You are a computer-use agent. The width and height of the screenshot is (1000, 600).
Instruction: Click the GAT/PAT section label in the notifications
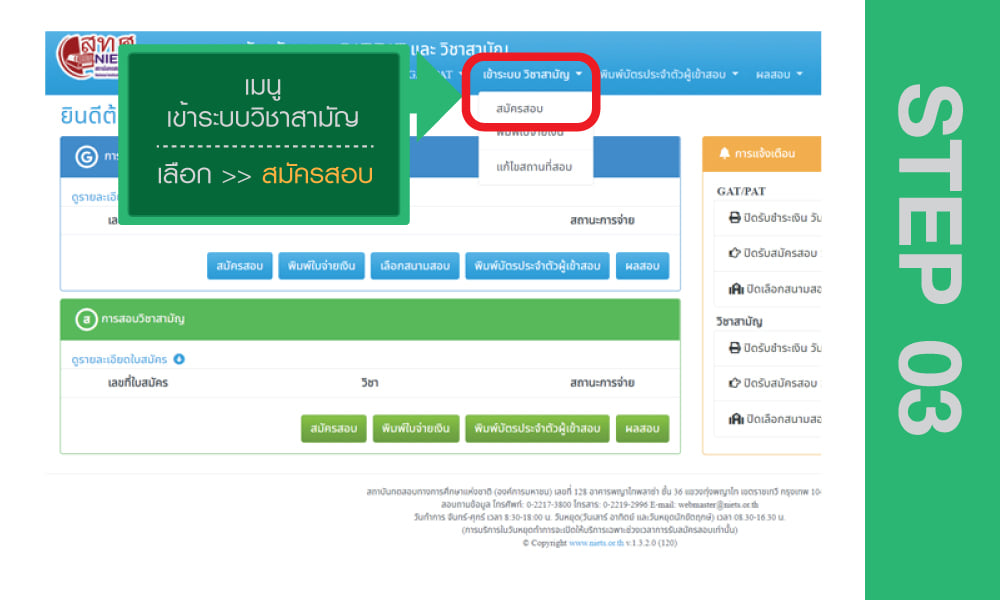(741, 191)
